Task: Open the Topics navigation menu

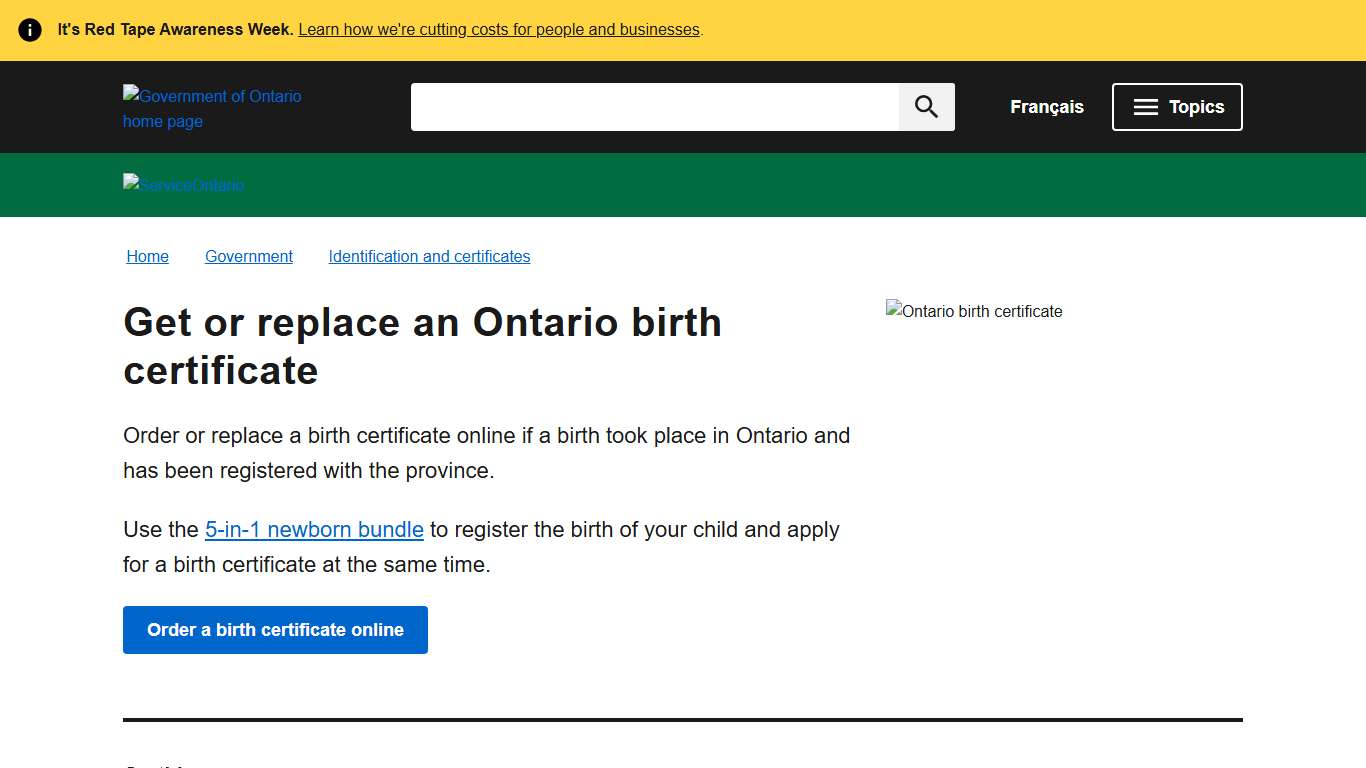Action: 1177,107
